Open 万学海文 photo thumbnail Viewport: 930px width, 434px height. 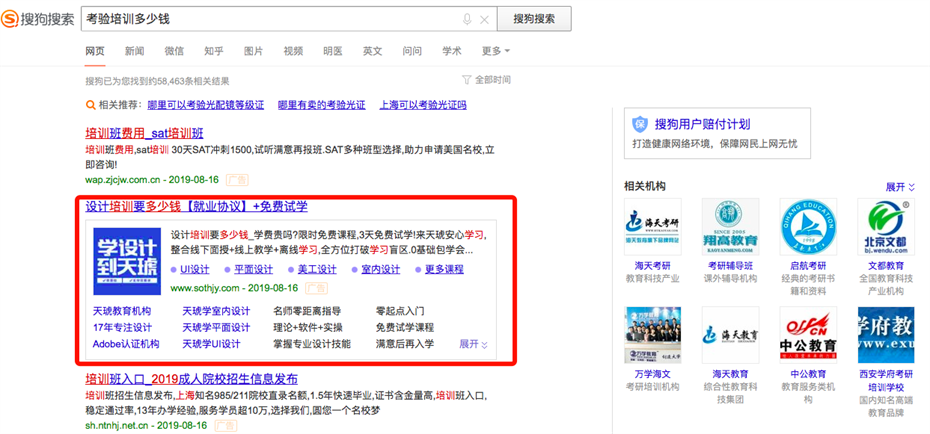pos(652,335)
